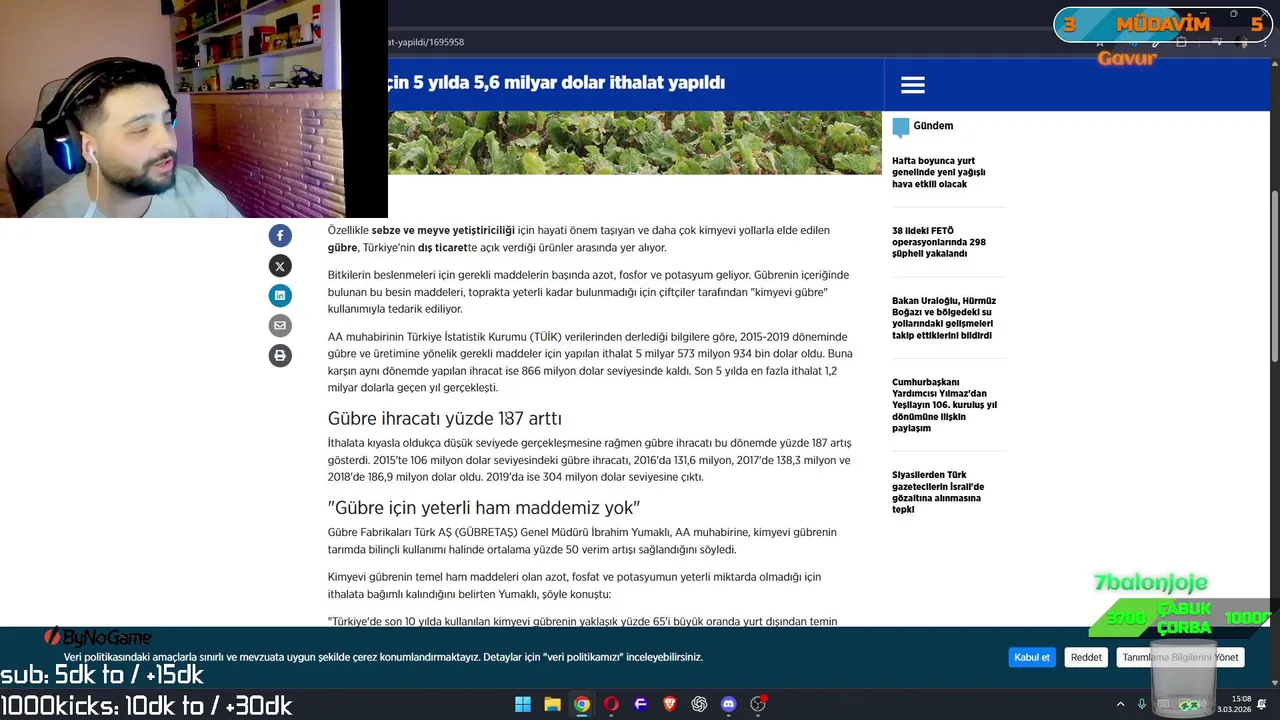Click 'Tanımlama Bilgilerini Yönet' button
Viewport: 1280px width, 720px height.
[1180, 657]
